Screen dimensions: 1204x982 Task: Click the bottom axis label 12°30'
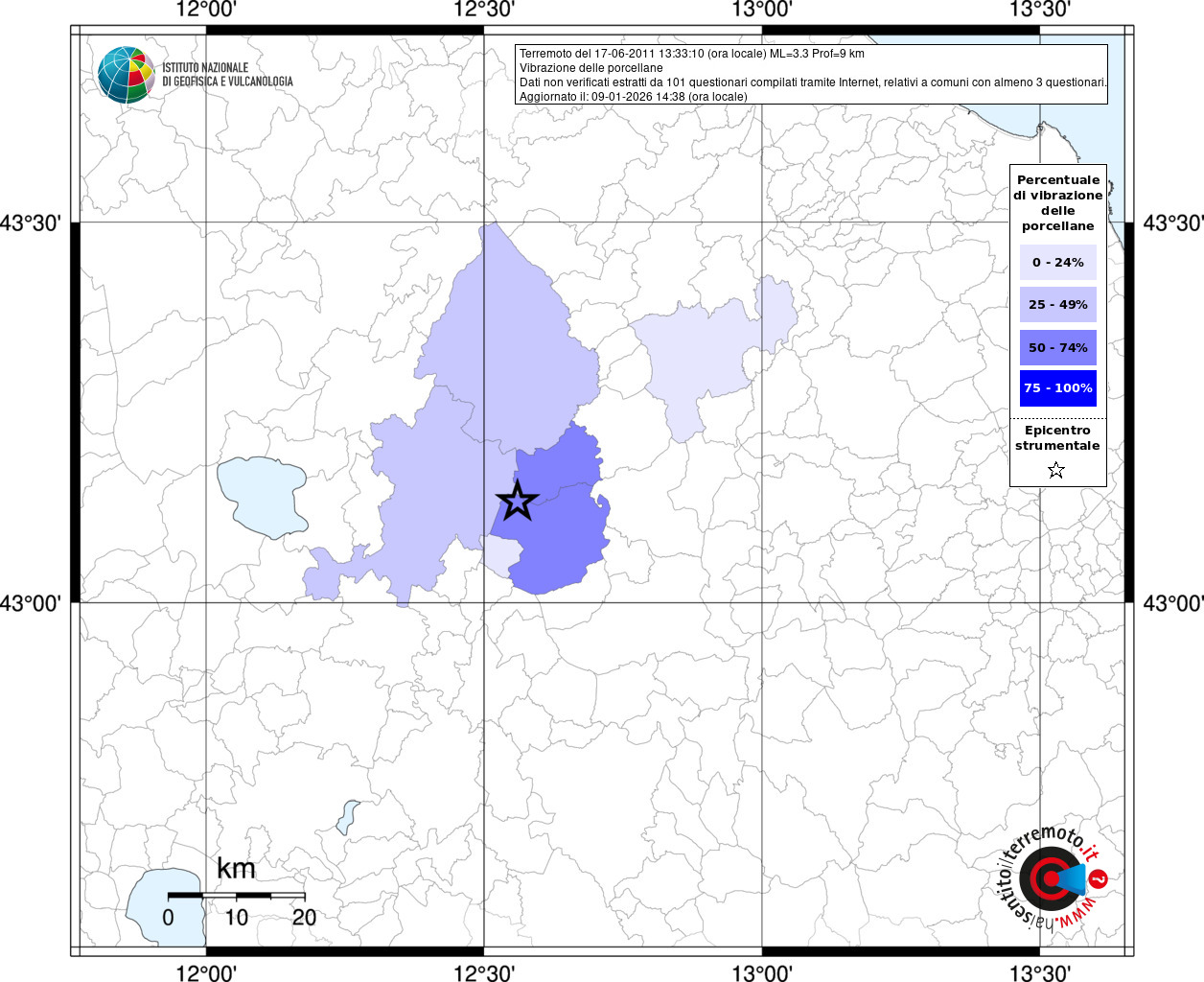[484, 972]
